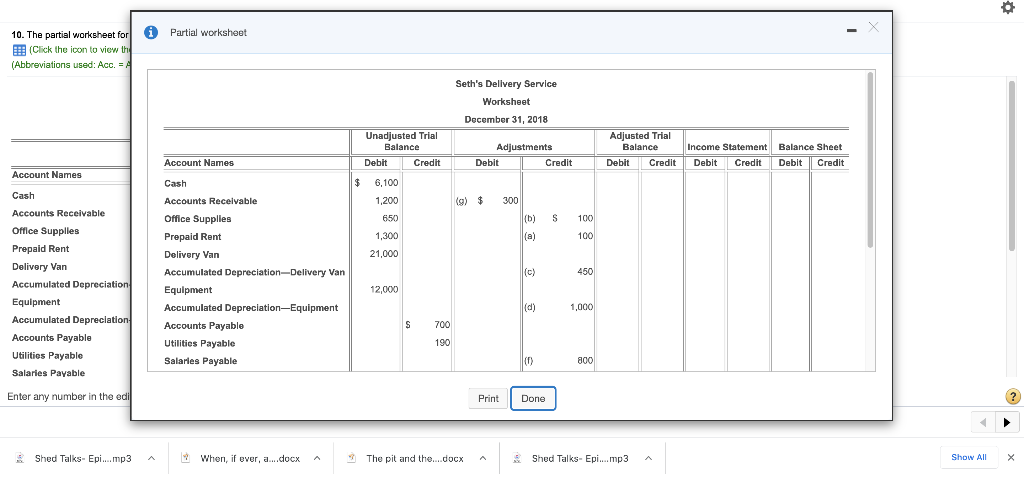Click Salaries Payable row label in dialog
1024x478 pixels.
tap(200, 361)
